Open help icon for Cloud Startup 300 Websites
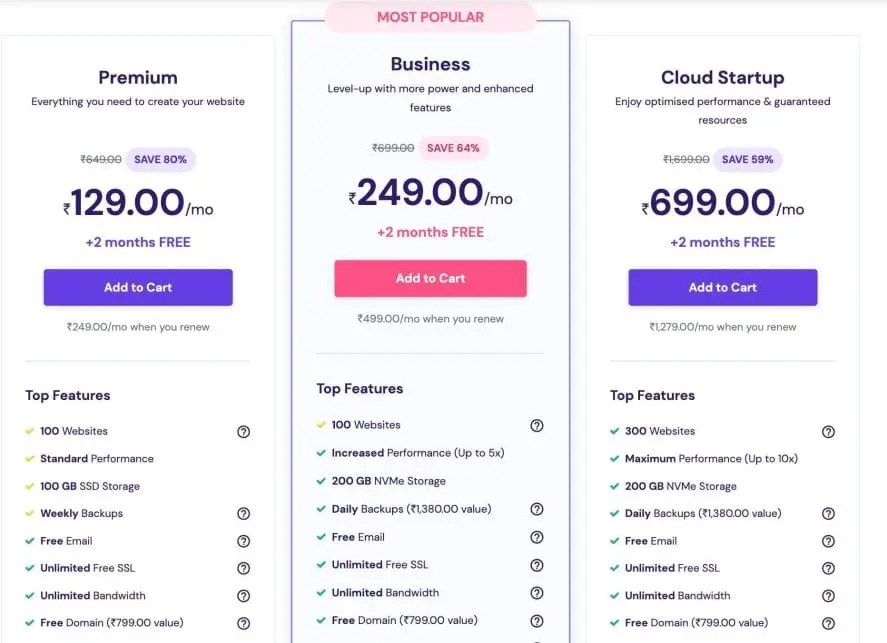The width and height of the screenshot is (887, 643). (828, 431)
